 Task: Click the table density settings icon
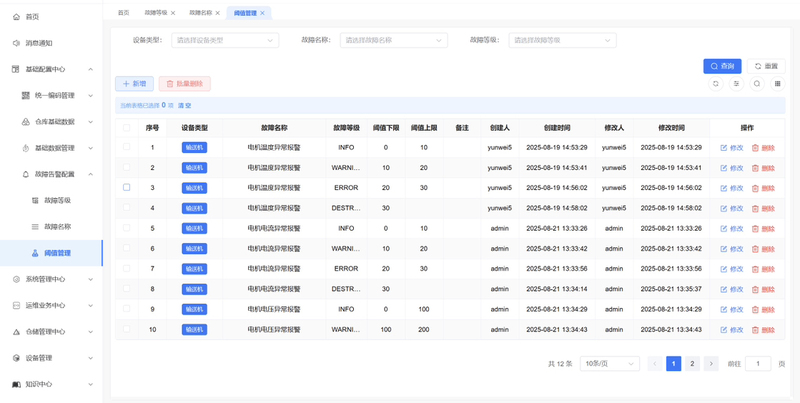pos(736,84)
